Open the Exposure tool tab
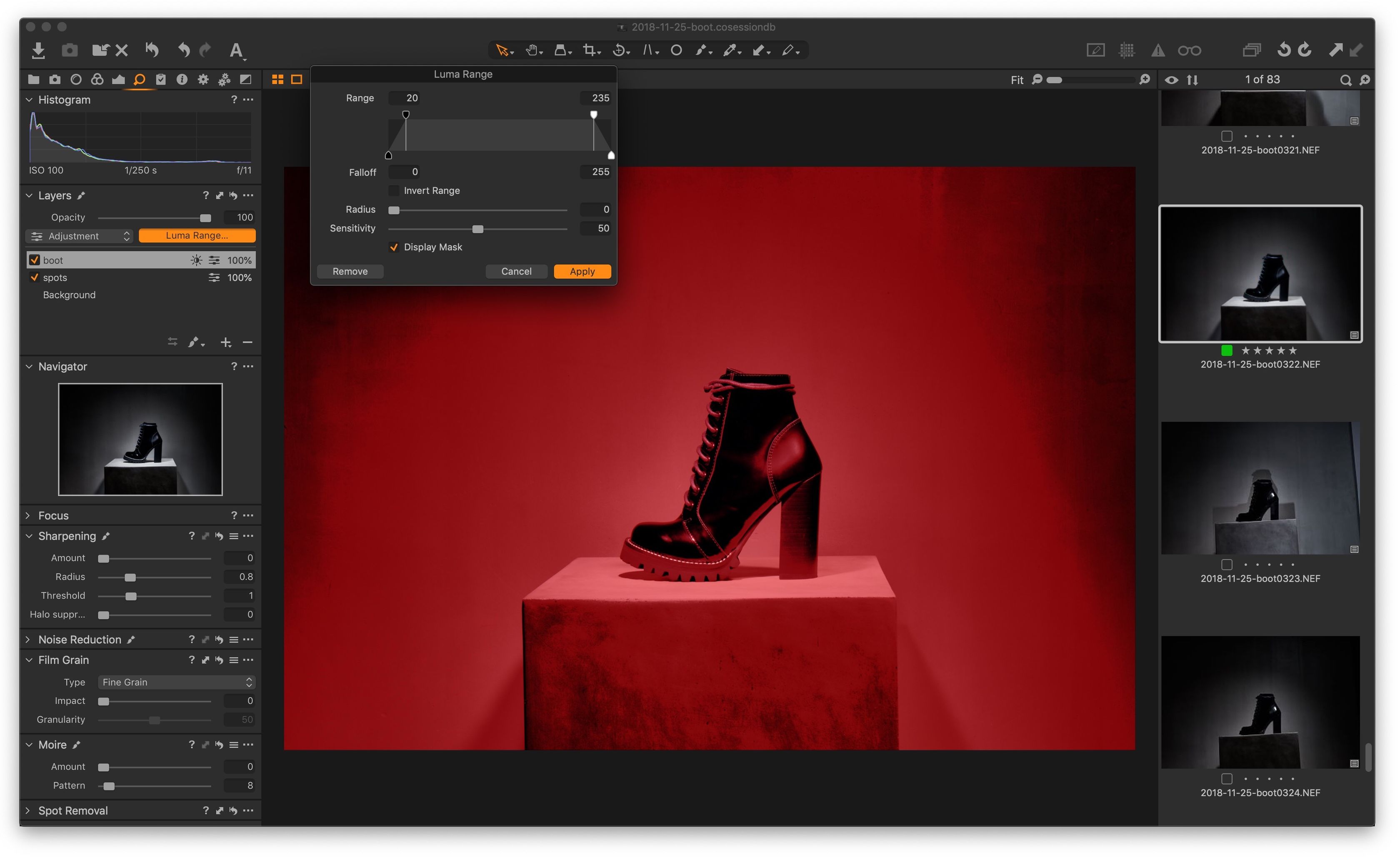Image resolution: width=1400 pixels, height=857 pixels. tap(118, 80)
